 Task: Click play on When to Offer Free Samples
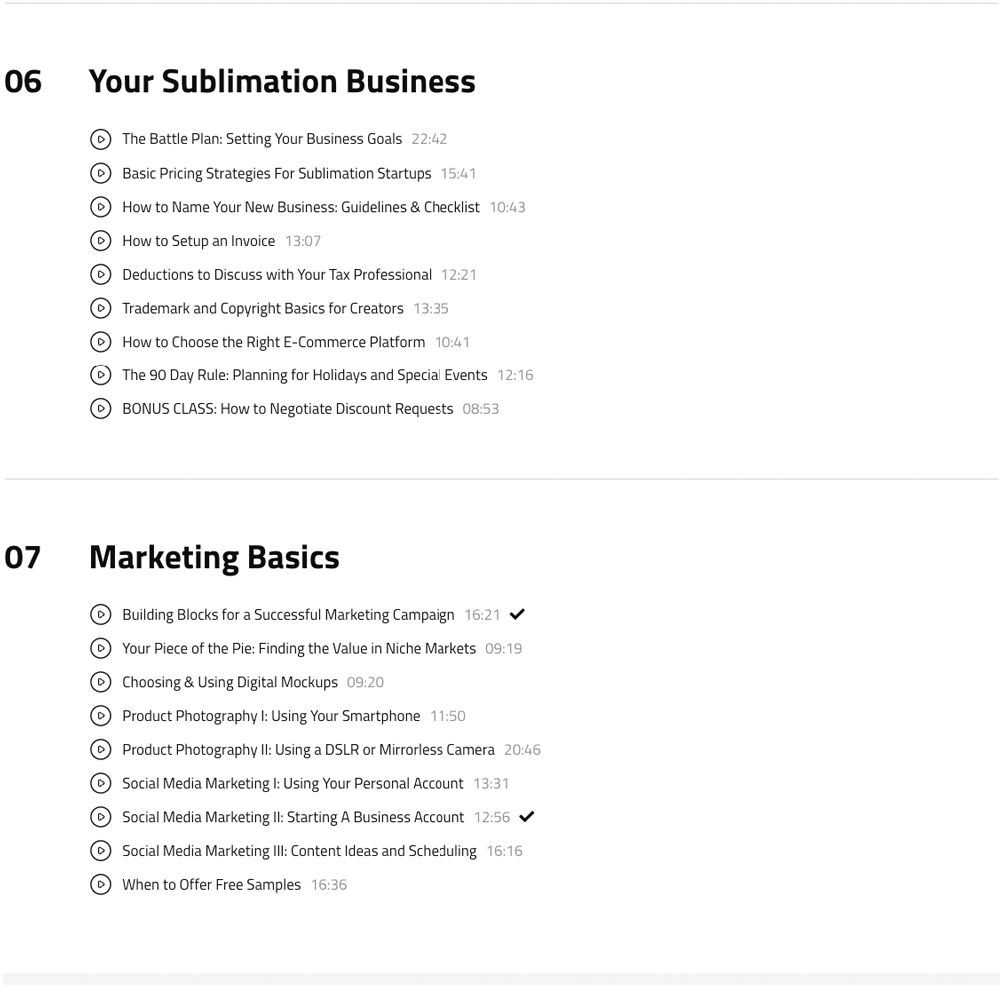coord(100,884)
